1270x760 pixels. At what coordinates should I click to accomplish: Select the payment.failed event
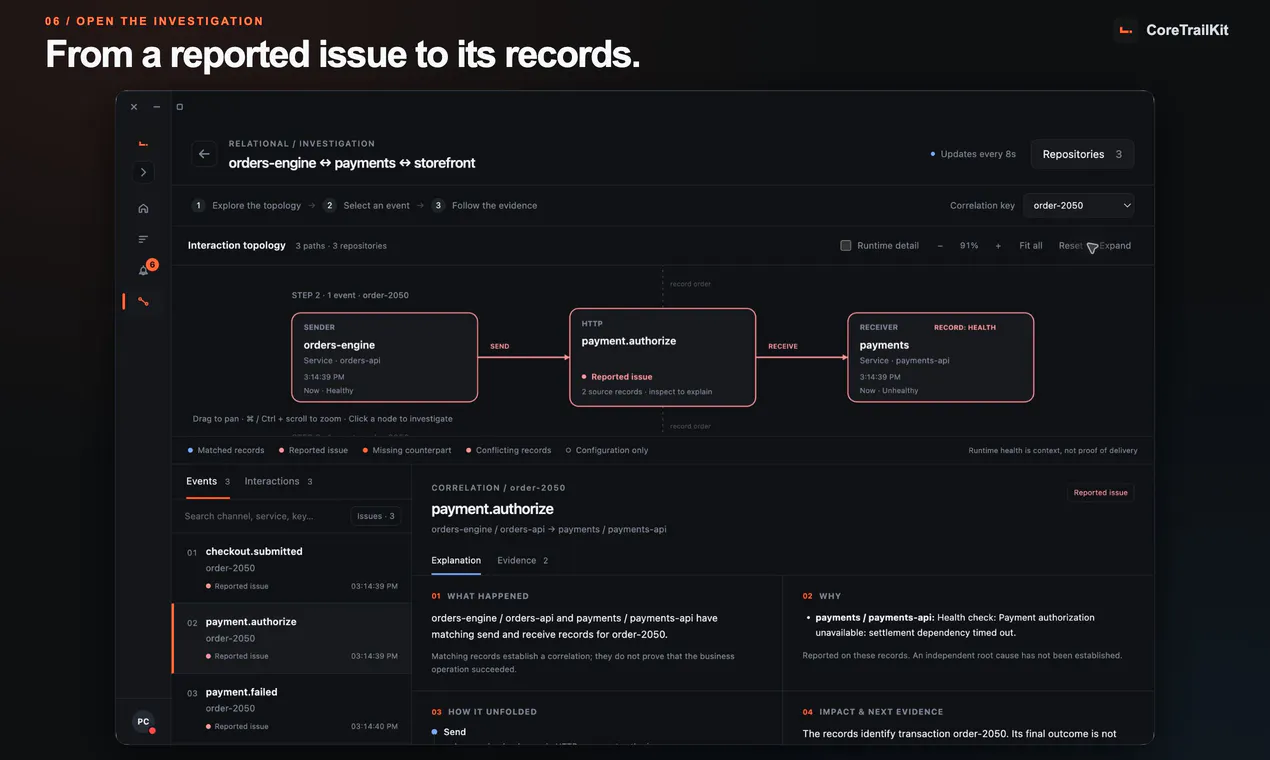click(292, 708)
